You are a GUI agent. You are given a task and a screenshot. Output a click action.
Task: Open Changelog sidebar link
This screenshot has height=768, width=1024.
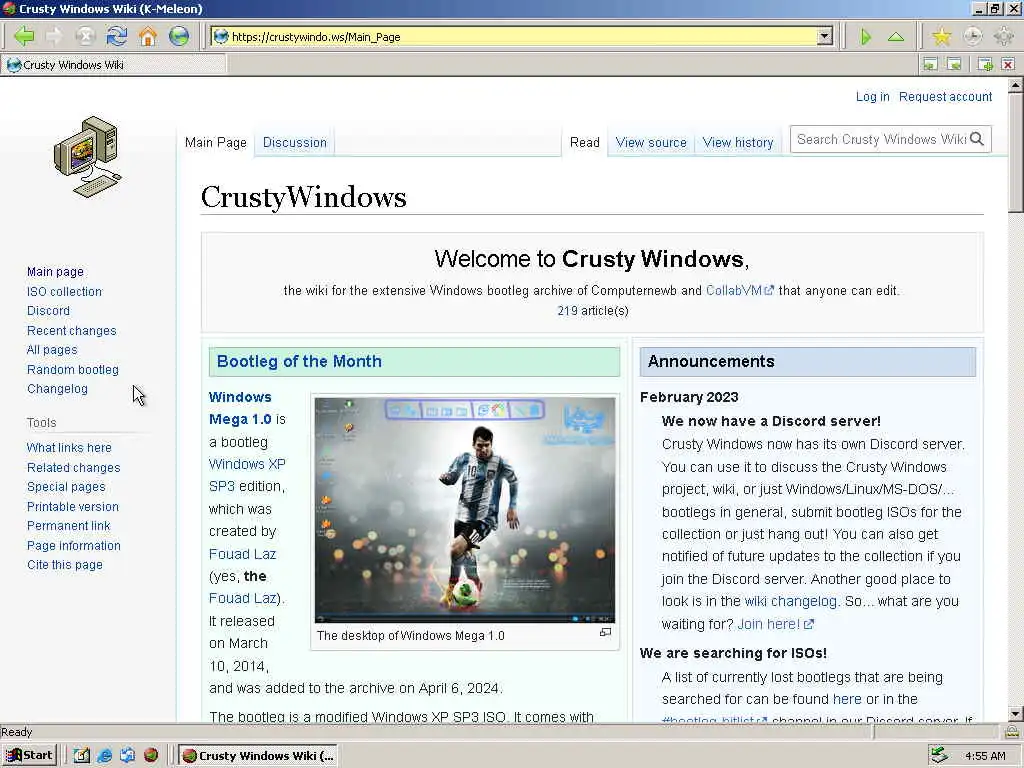[57, 389]
